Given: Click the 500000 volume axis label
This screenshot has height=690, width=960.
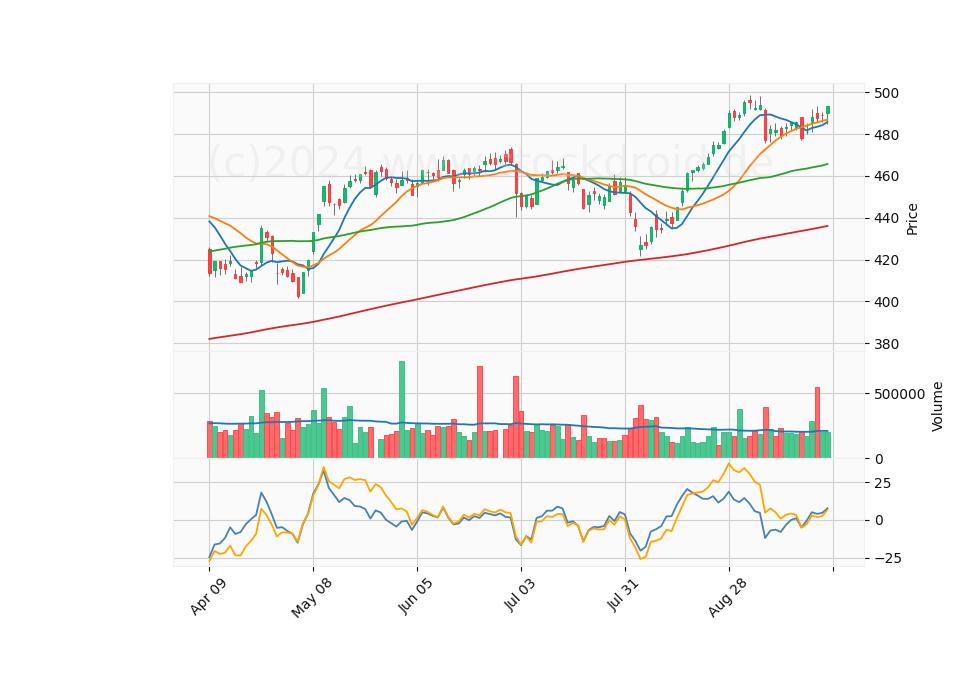Looking at the screenshot, I should click(x=899, y=394).
